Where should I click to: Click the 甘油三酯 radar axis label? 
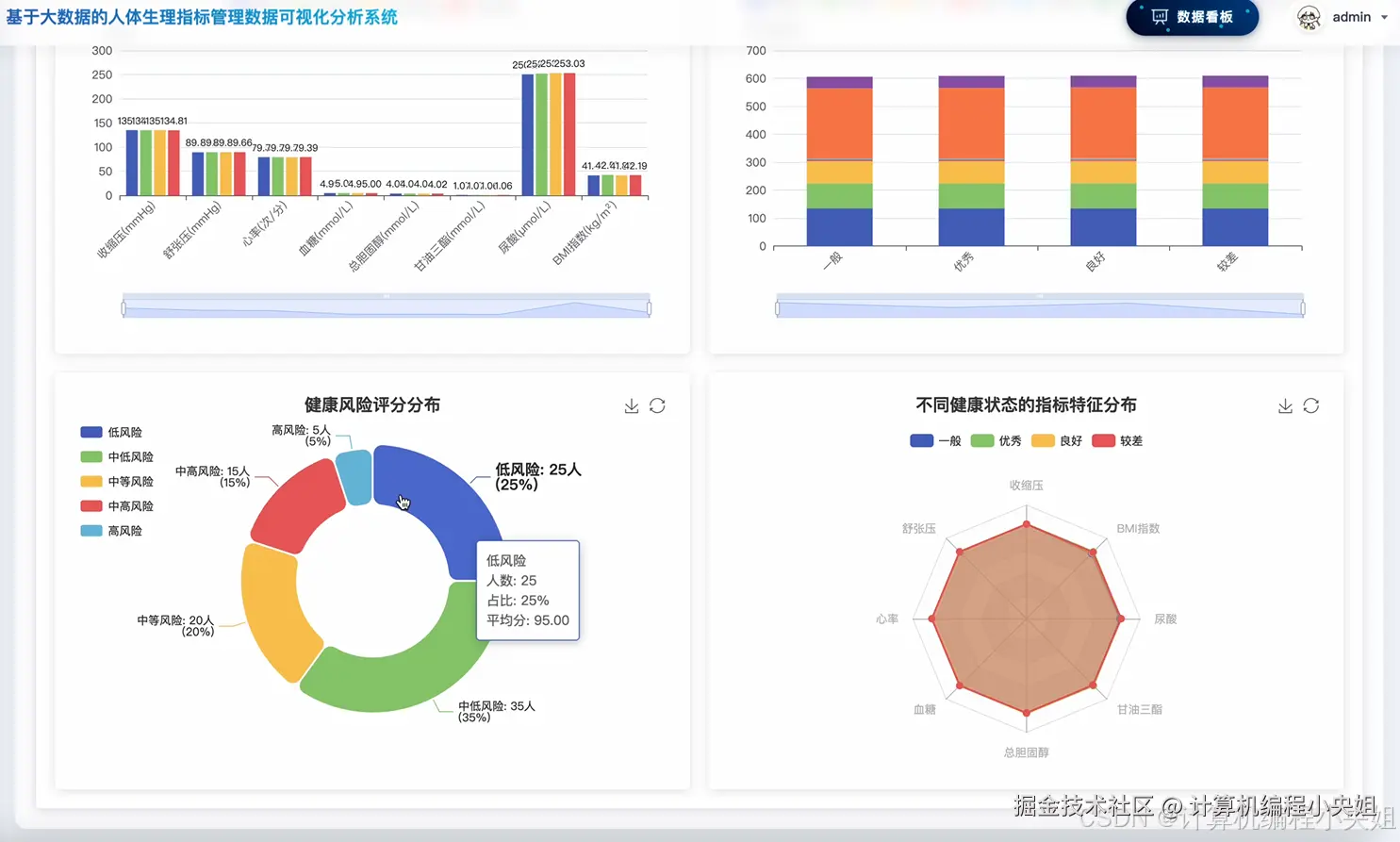pos(1139,710)
